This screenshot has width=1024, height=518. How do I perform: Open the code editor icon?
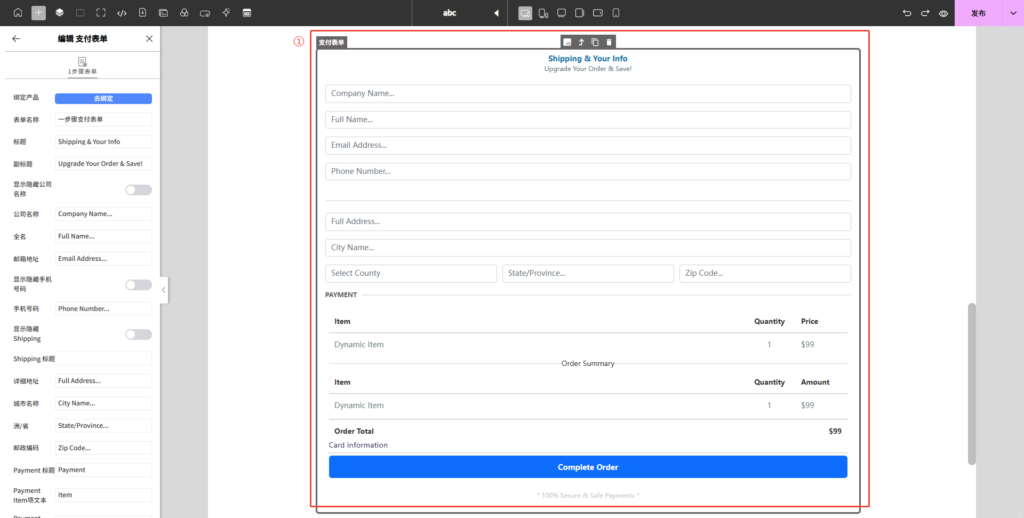[122, 13]
